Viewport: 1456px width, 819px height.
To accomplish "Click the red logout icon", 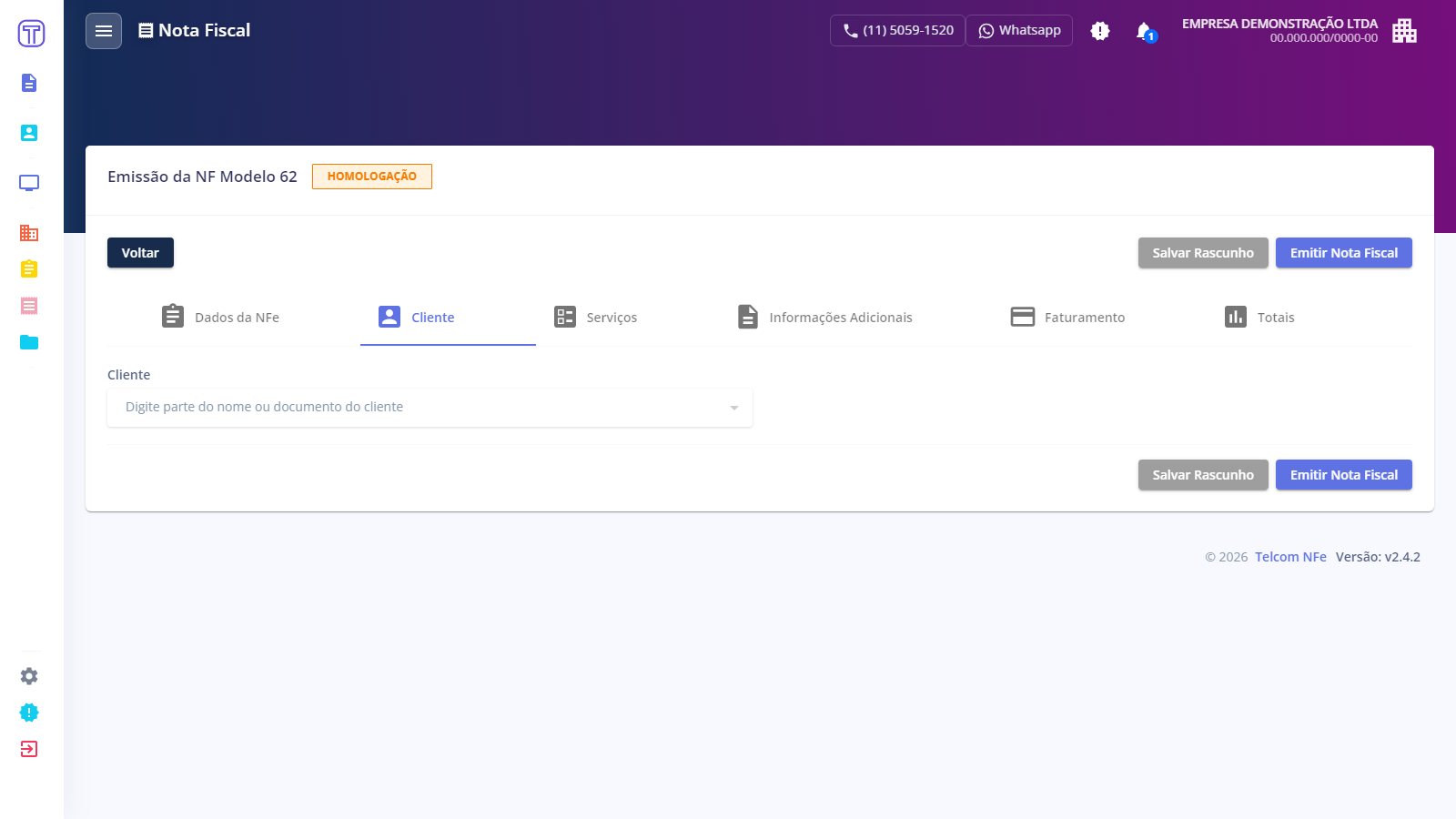I will [x=29, y=749].
